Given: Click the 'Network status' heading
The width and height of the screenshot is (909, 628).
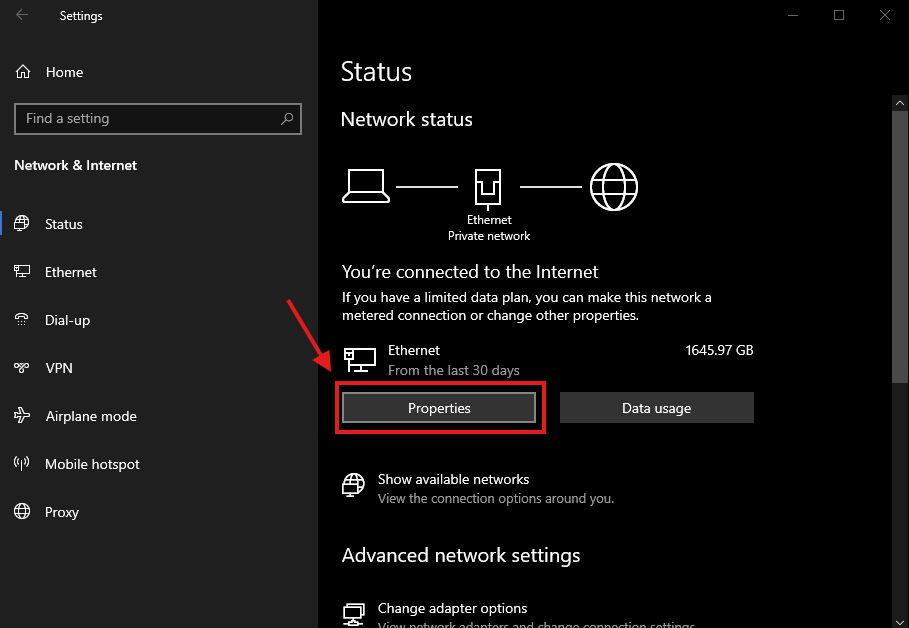Looking at the screenshot, I should point(406,119).
